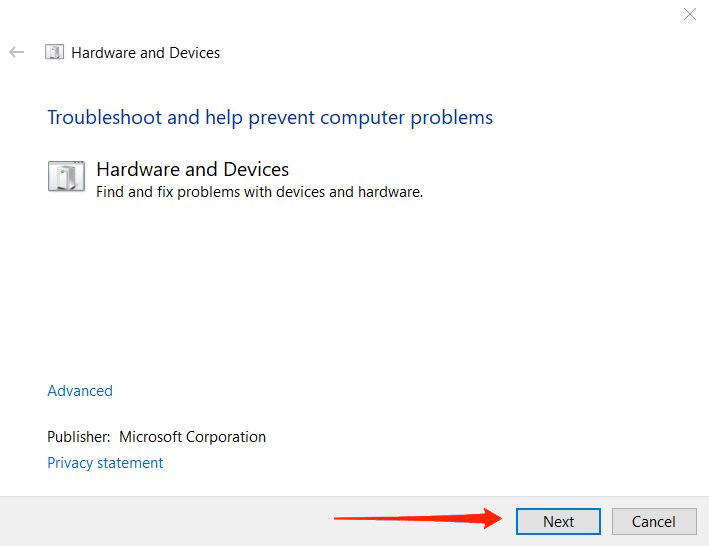
Task: Click the large Hardware and Devices troubleshooter icon
Action: 66,176
